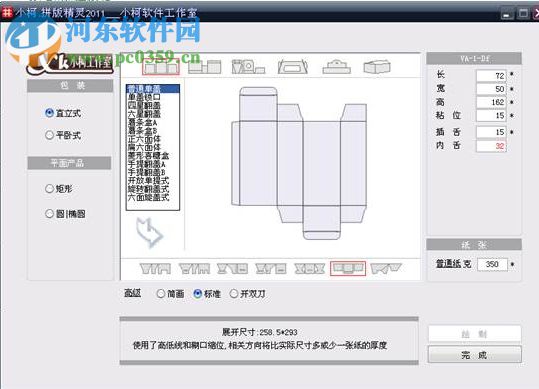Select 手提翻盖A in the box type list
The width and height of the screenshot is (539, 389).
coord(153,164)
